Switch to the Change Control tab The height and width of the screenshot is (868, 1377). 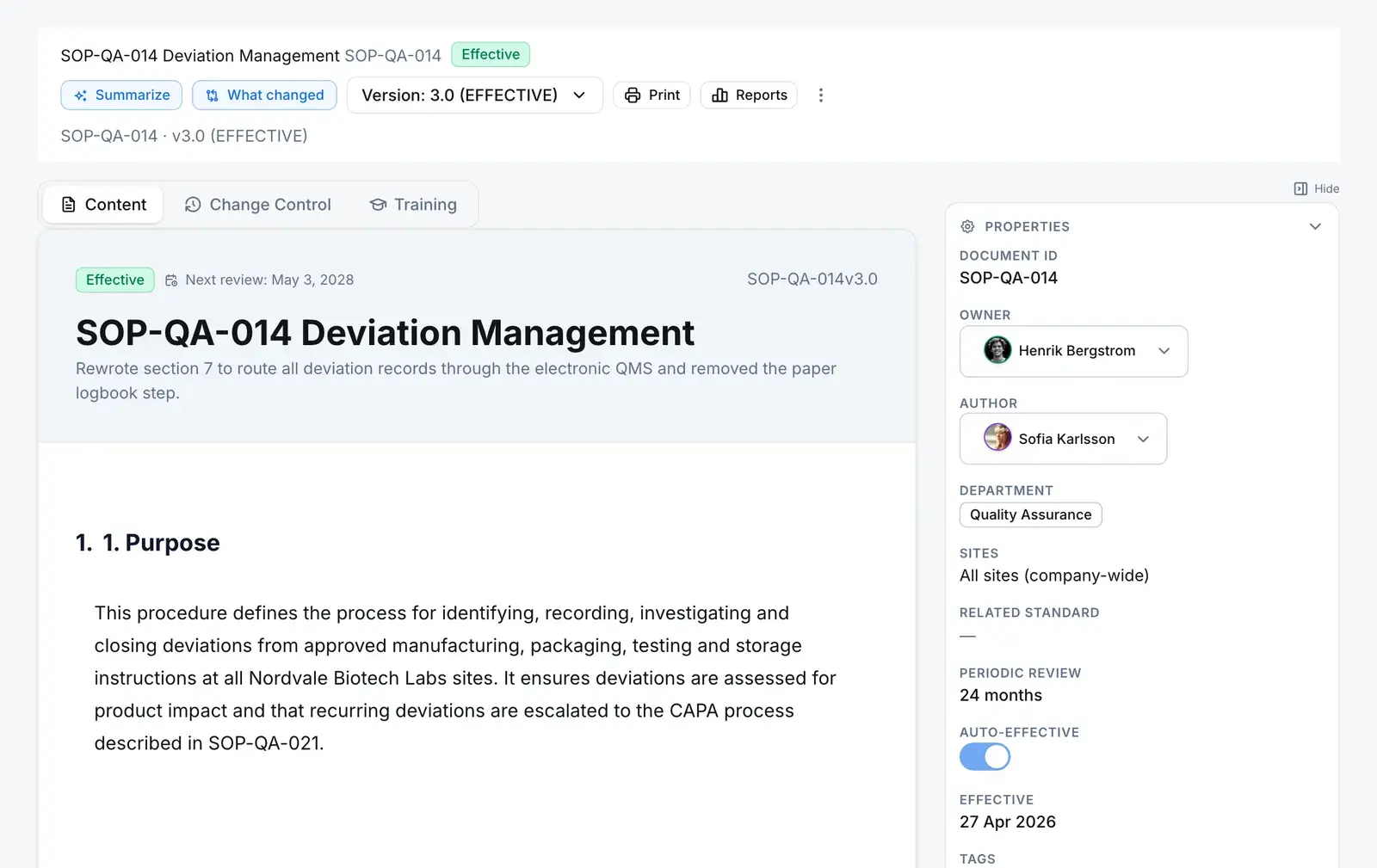pyautogui.click(x=257, y=205)
